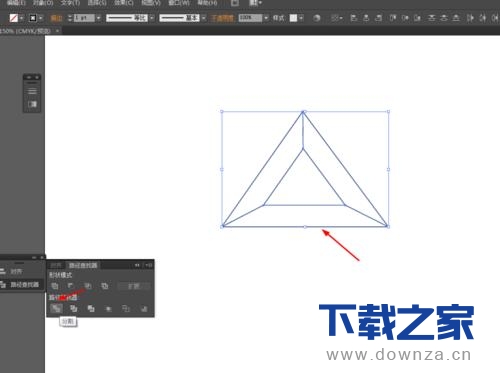Viewport: 500px width, 373px height.
Task: Open the Pathfinder panel options menu
Action: [149, 265]
